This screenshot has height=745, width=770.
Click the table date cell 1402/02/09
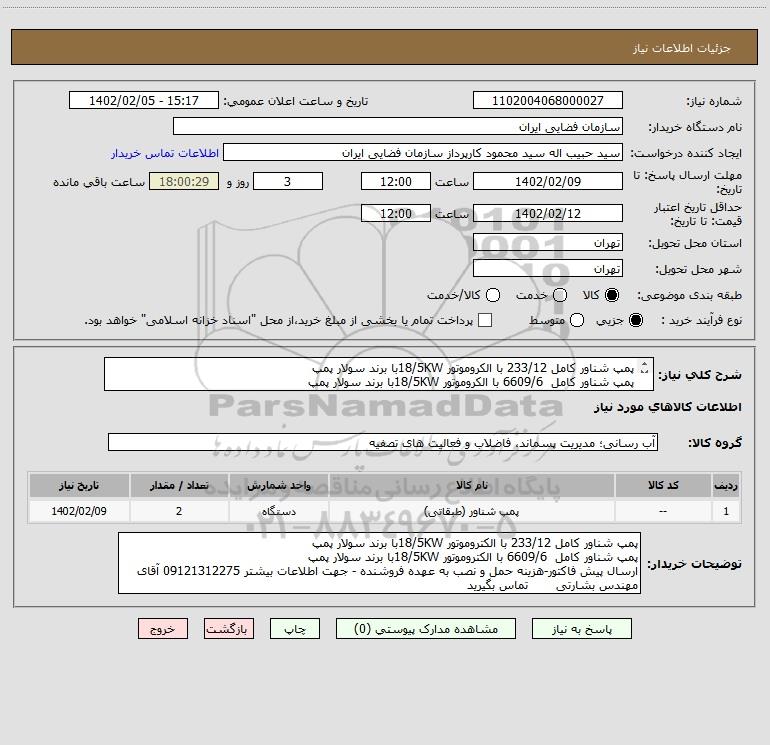tap(79, 511)
